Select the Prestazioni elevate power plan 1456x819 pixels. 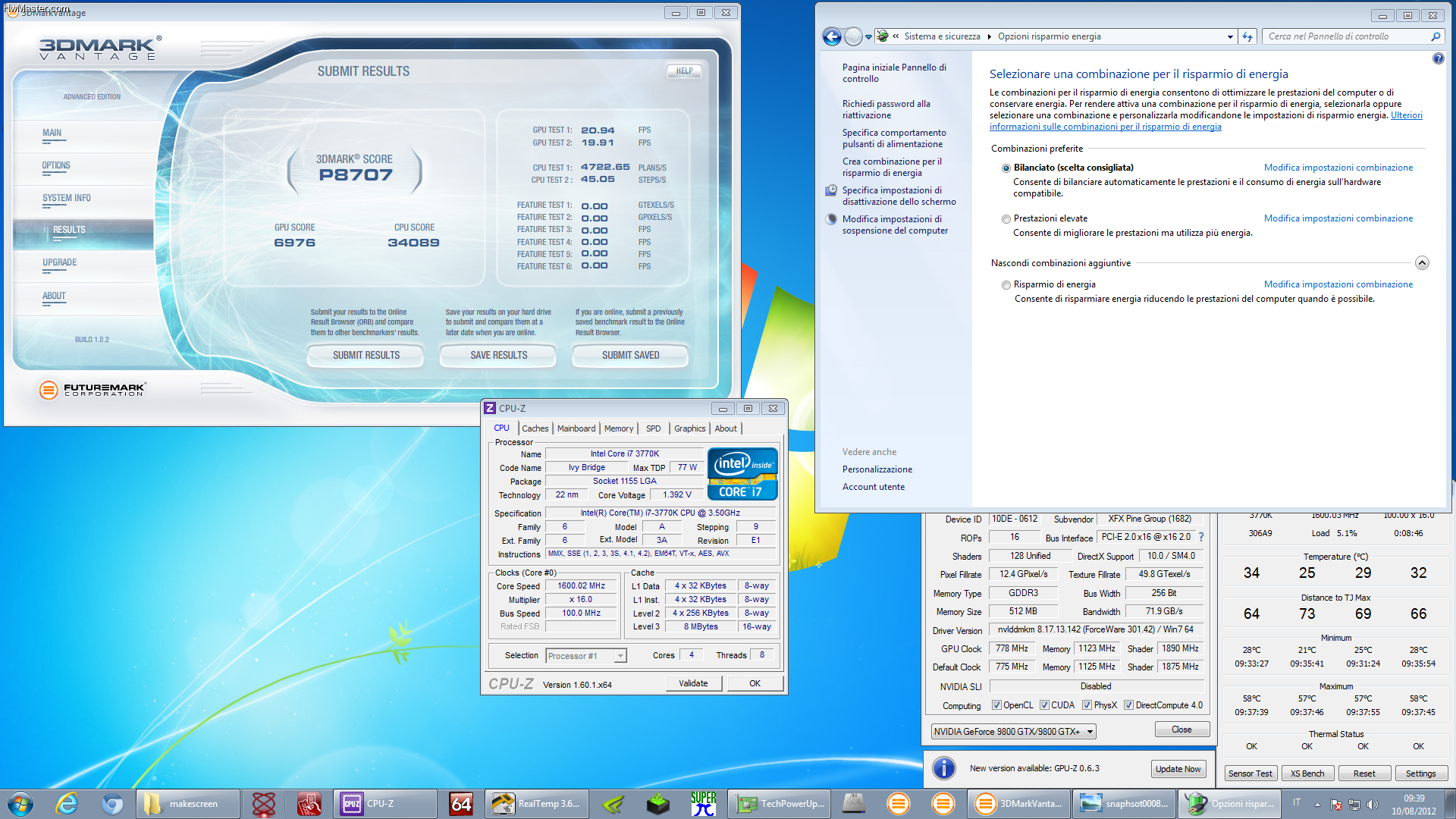(1006, 219)
